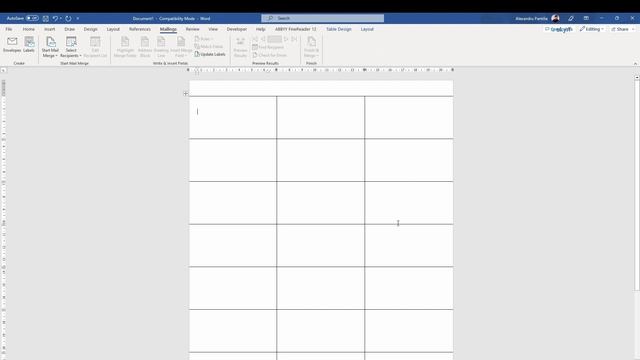
Task: Switch to the Table Design tab
Action: (339, 29)
